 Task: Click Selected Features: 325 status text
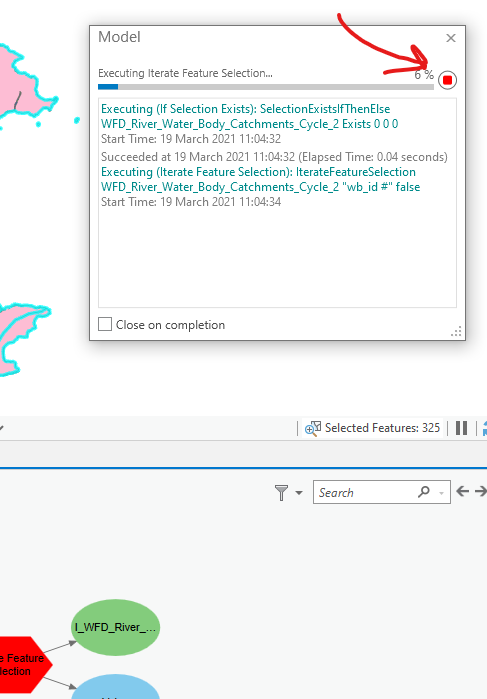click(382, 428)
